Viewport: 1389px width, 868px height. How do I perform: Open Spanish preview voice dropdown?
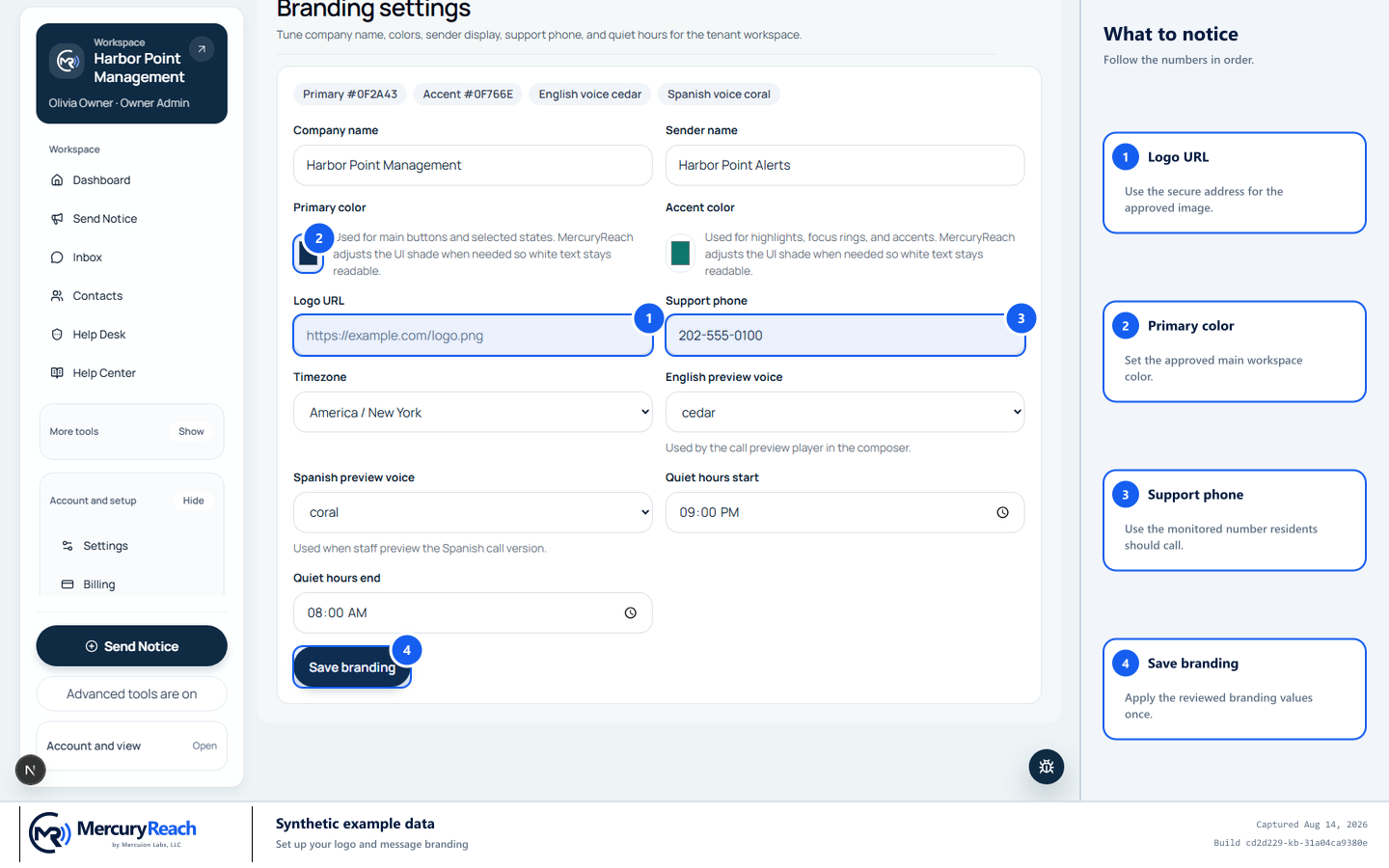pyautogui.click(x=473, y=512)
